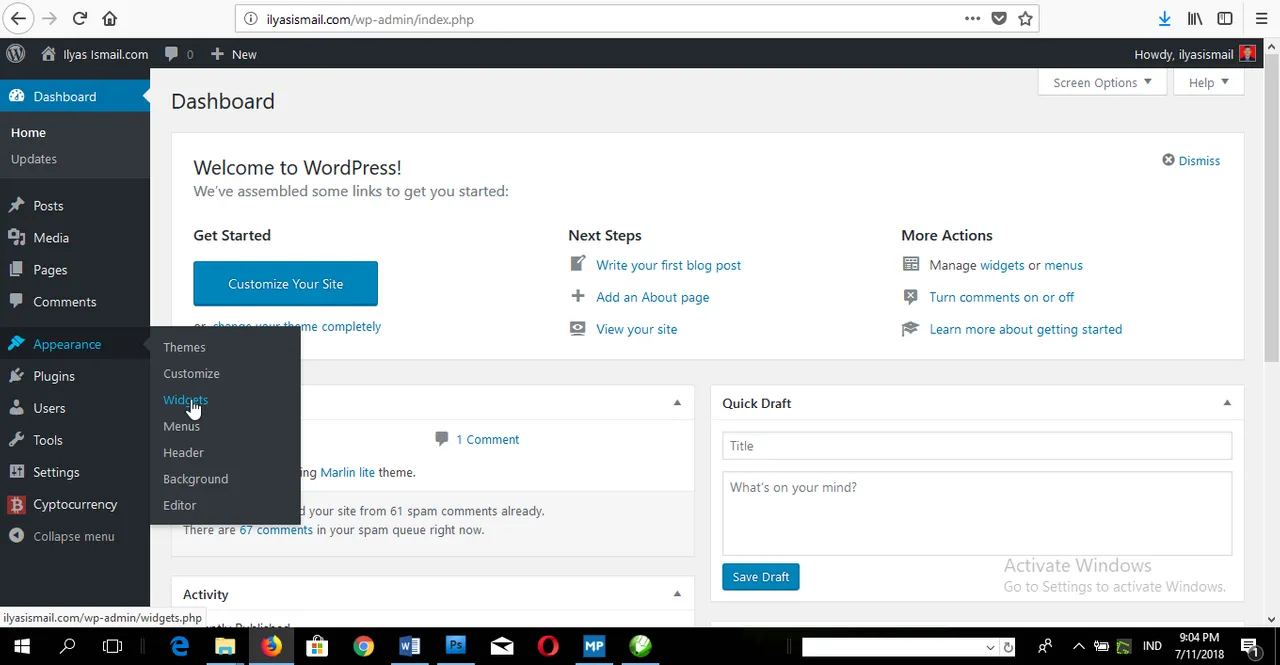Click Turn comments on or off link
This screenshot has height=665, width=1280.
[1001, 297]
